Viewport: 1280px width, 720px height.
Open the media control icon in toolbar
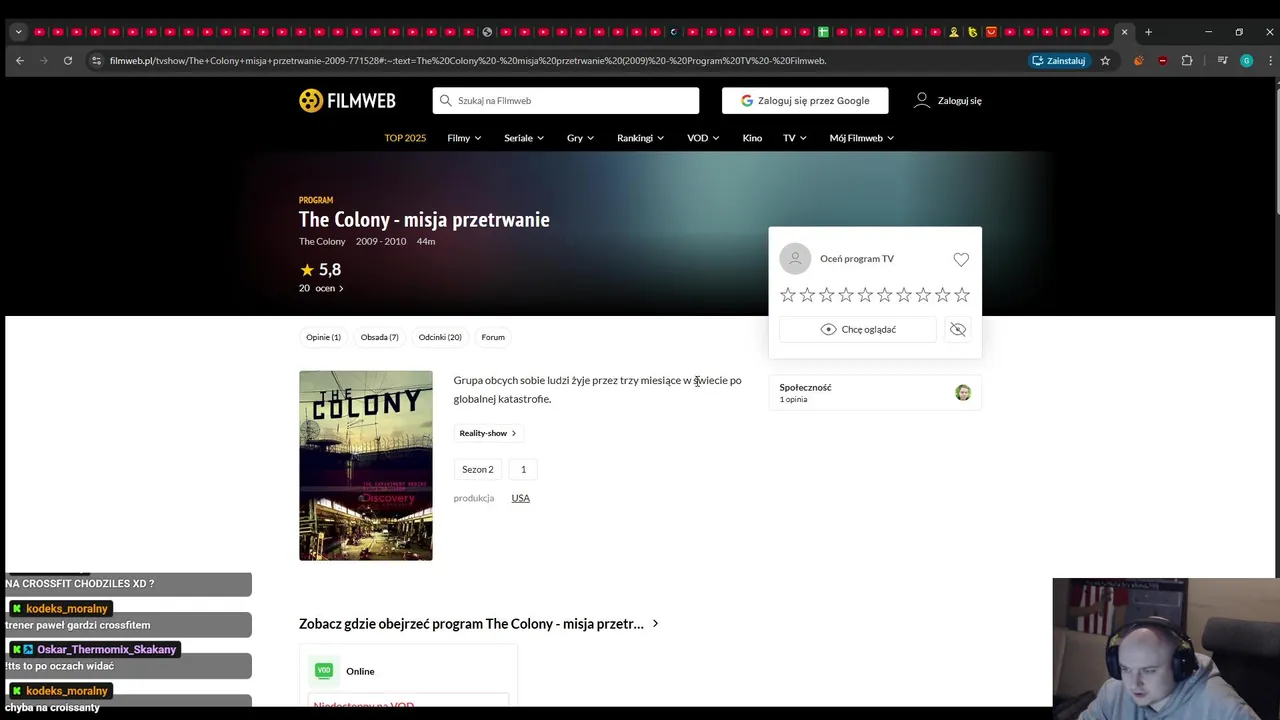[x=1222, y=60]
